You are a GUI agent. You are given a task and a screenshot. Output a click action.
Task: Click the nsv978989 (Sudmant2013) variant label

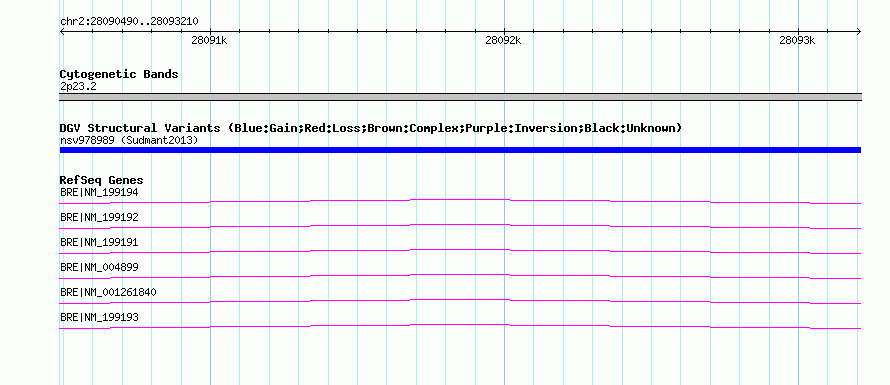click(x=129, y=140)
